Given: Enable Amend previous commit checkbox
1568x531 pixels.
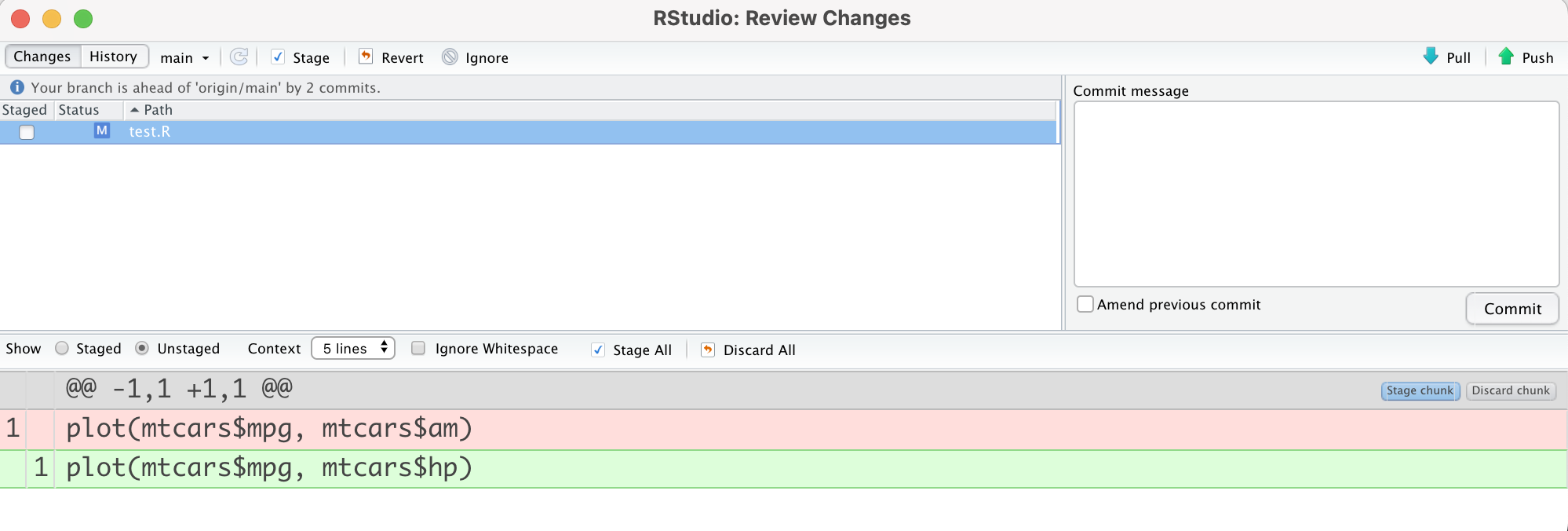Looking at the screenshot, I should [x=1085, y=304].
